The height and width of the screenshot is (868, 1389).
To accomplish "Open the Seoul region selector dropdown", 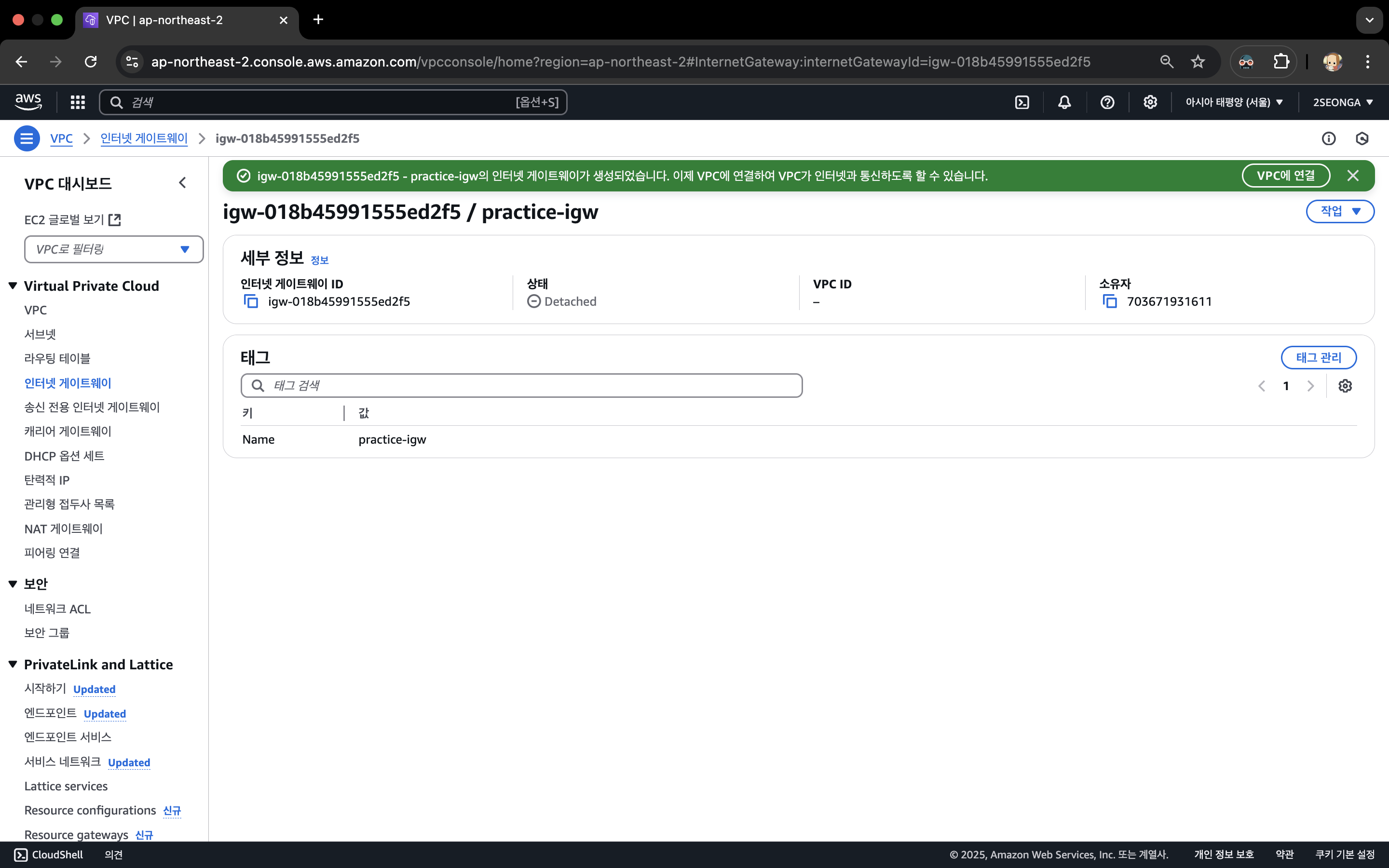I will pyautogui.click(x=1234, y=102).
